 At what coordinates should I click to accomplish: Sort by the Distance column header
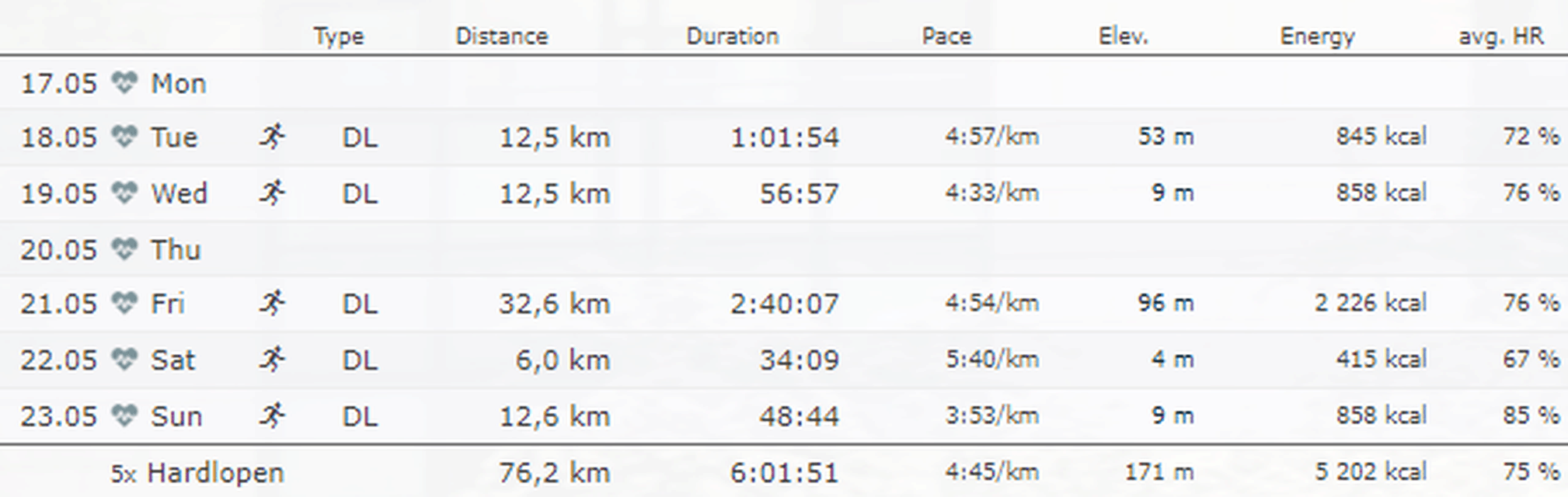tap(501, 36)
